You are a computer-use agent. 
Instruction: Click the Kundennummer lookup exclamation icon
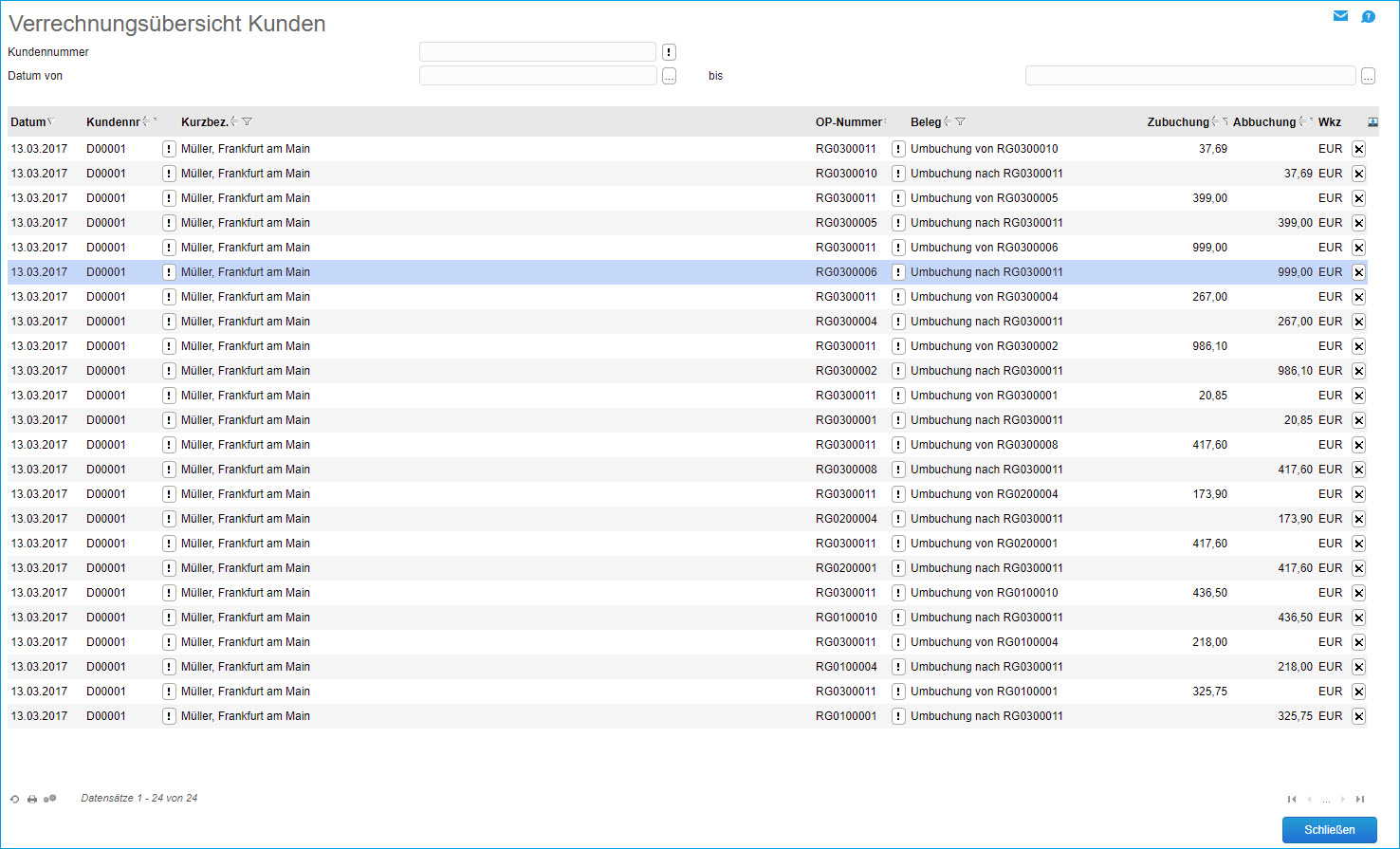[x=669, y=52]
